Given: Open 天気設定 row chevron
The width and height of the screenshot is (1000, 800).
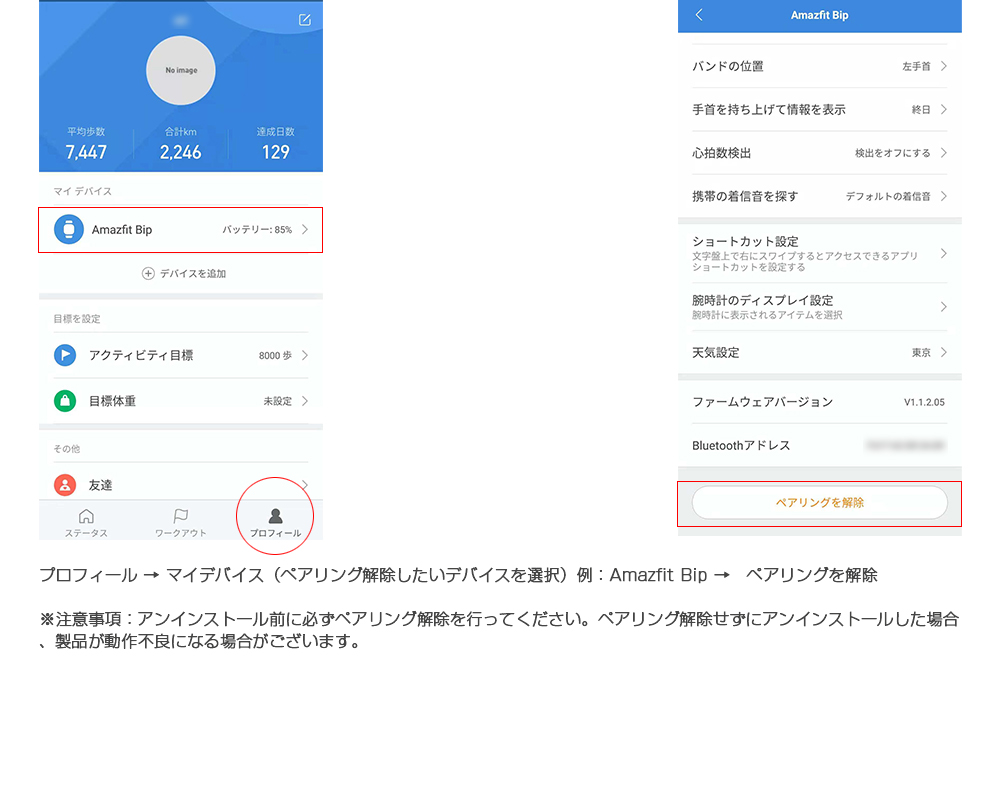Looking at the screenshot, I should coord(944,352).
